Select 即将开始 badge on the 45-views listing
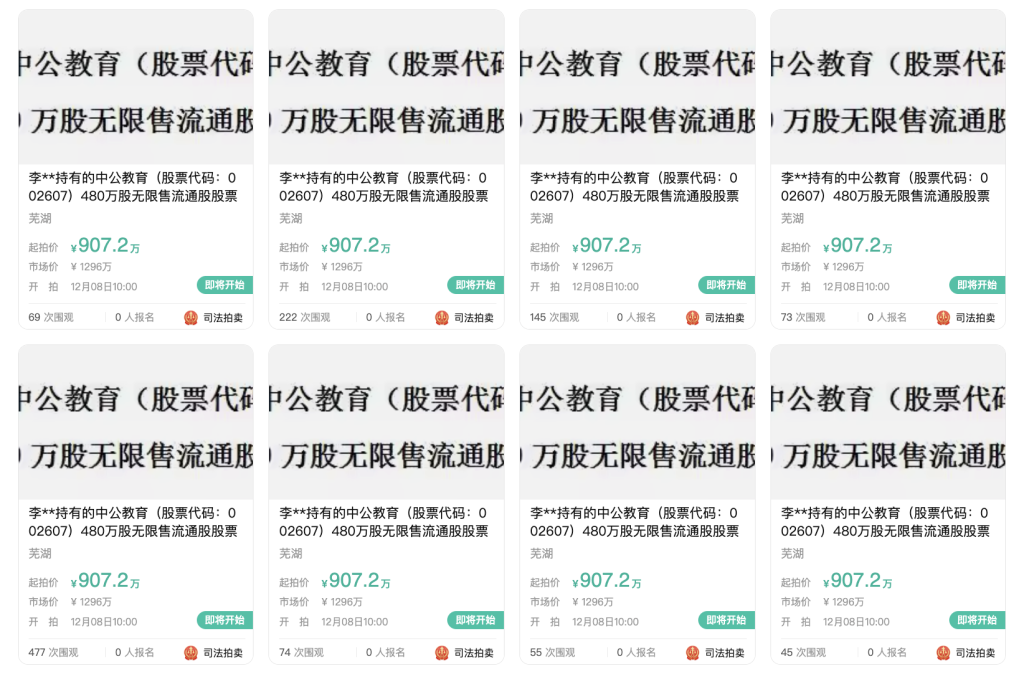The width and height of the screenshot is (1024, 674). (x=977, y=620)
